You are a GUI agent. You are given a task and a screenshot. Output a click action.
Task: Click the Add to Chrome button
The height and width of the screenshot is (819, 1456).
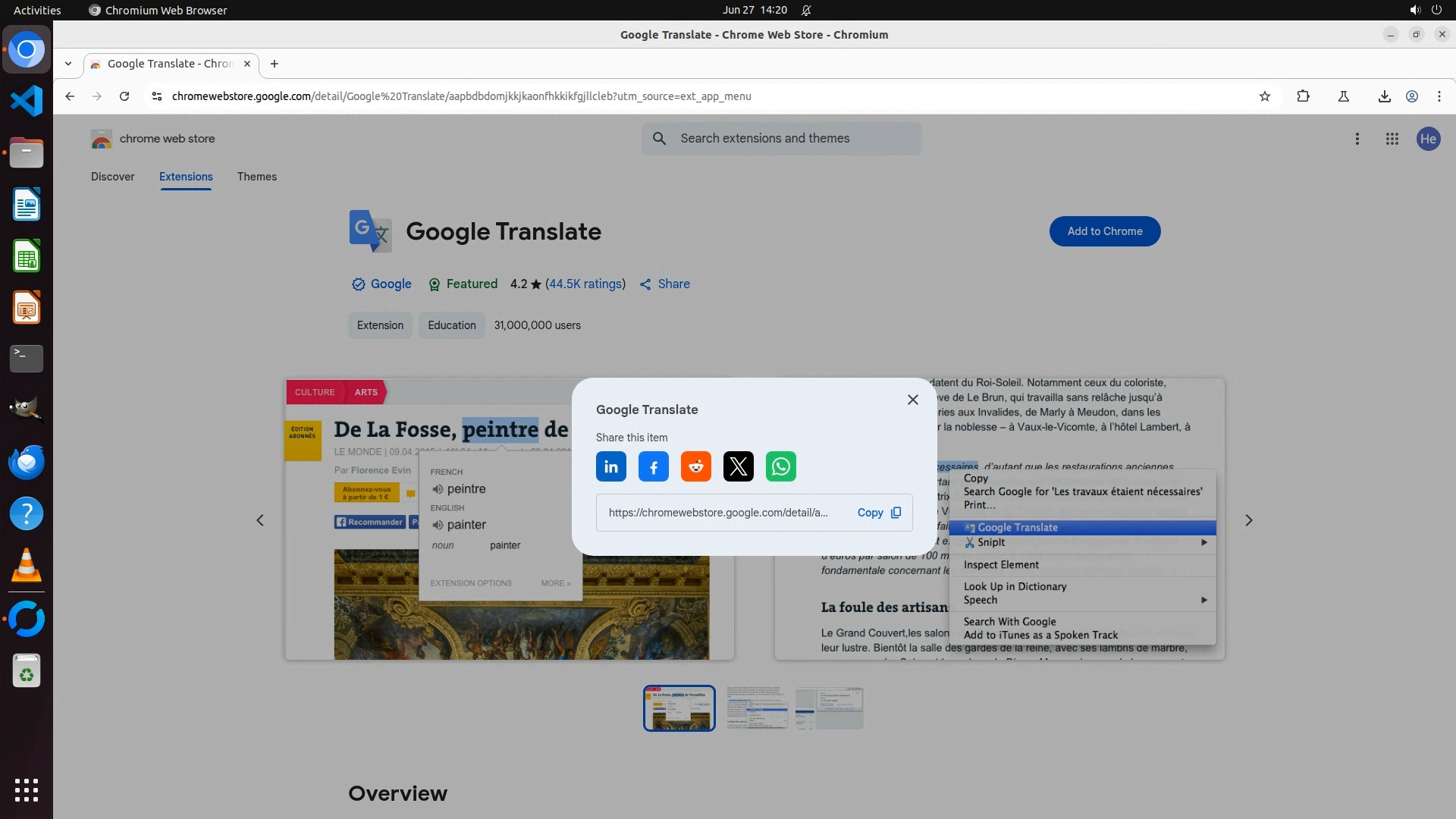(x=1104, y=231)
